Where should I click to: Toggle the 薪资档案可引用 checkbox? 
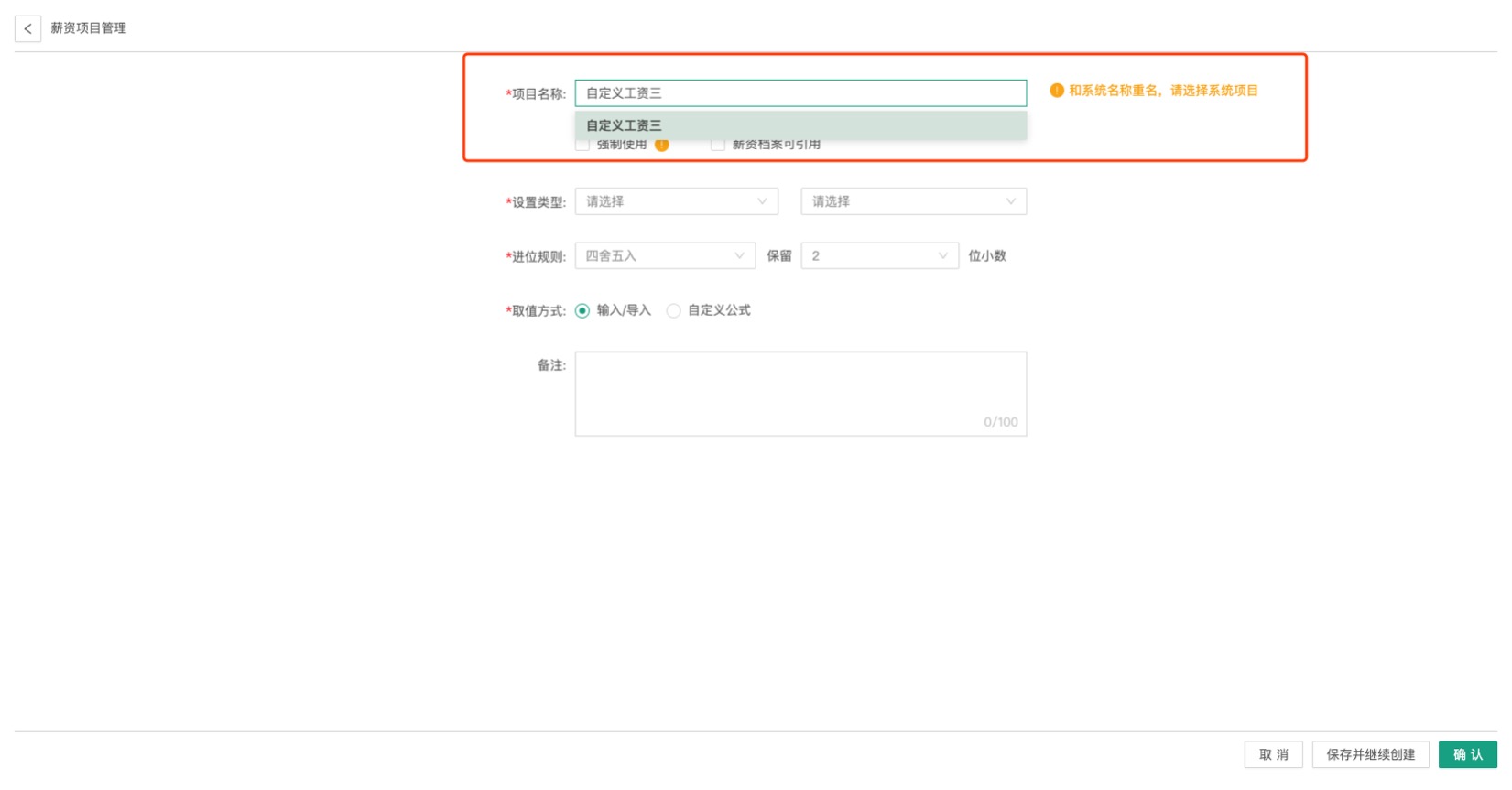718,145
